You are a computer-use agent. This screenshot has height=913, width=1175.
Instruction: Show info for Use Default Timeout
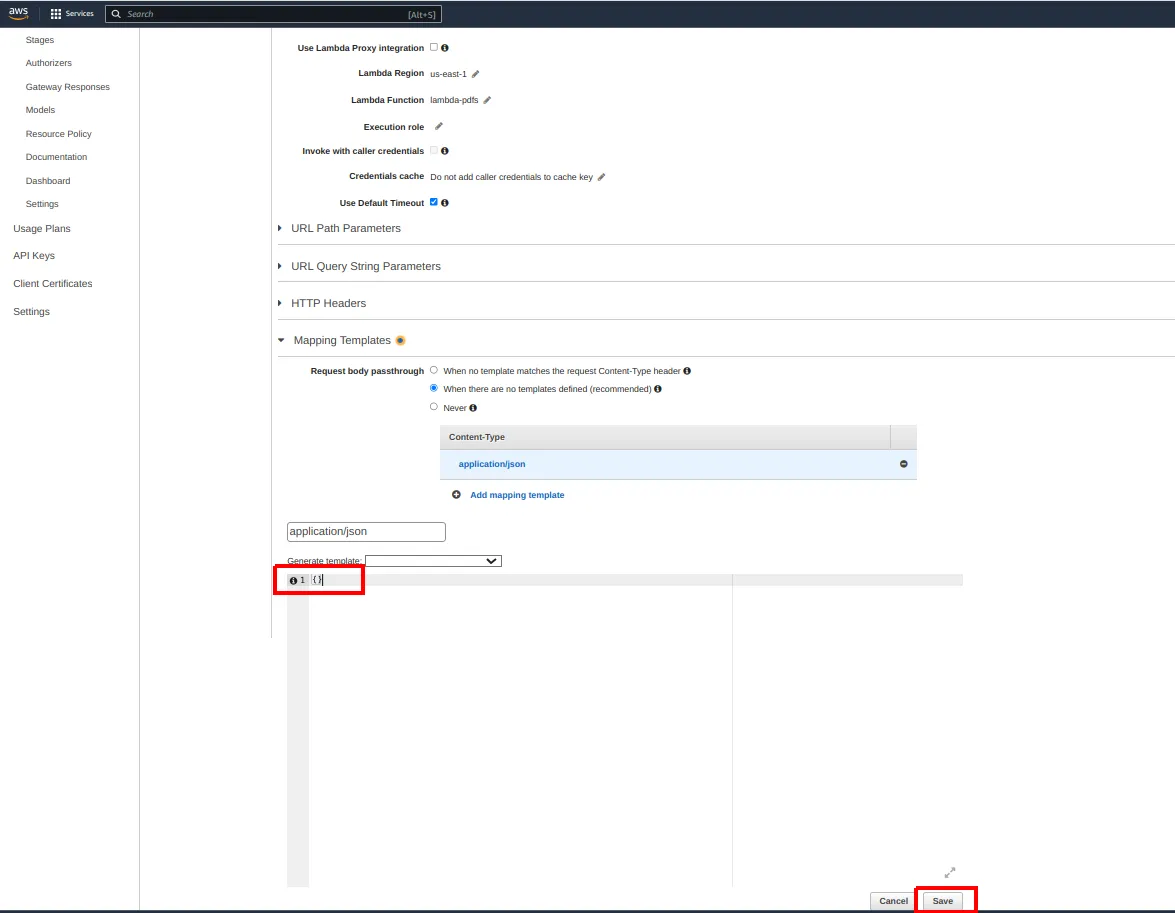(445, 202)
